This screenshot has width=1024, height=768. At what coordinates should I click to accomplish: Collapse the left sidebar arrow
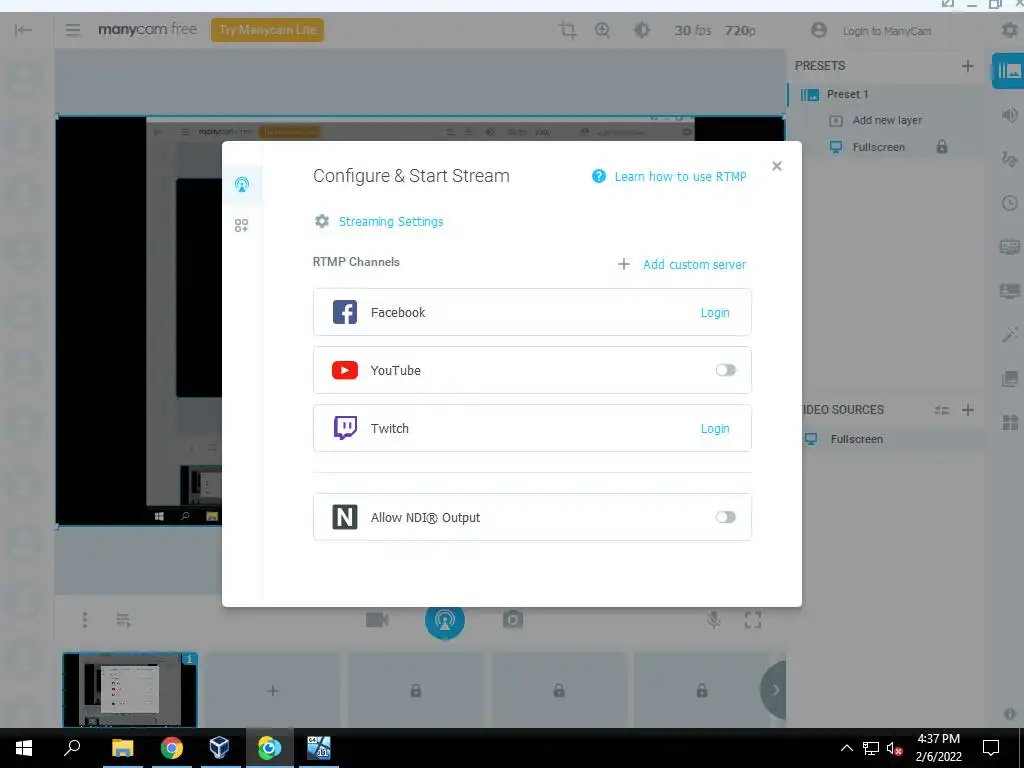[x=24, y=30]
